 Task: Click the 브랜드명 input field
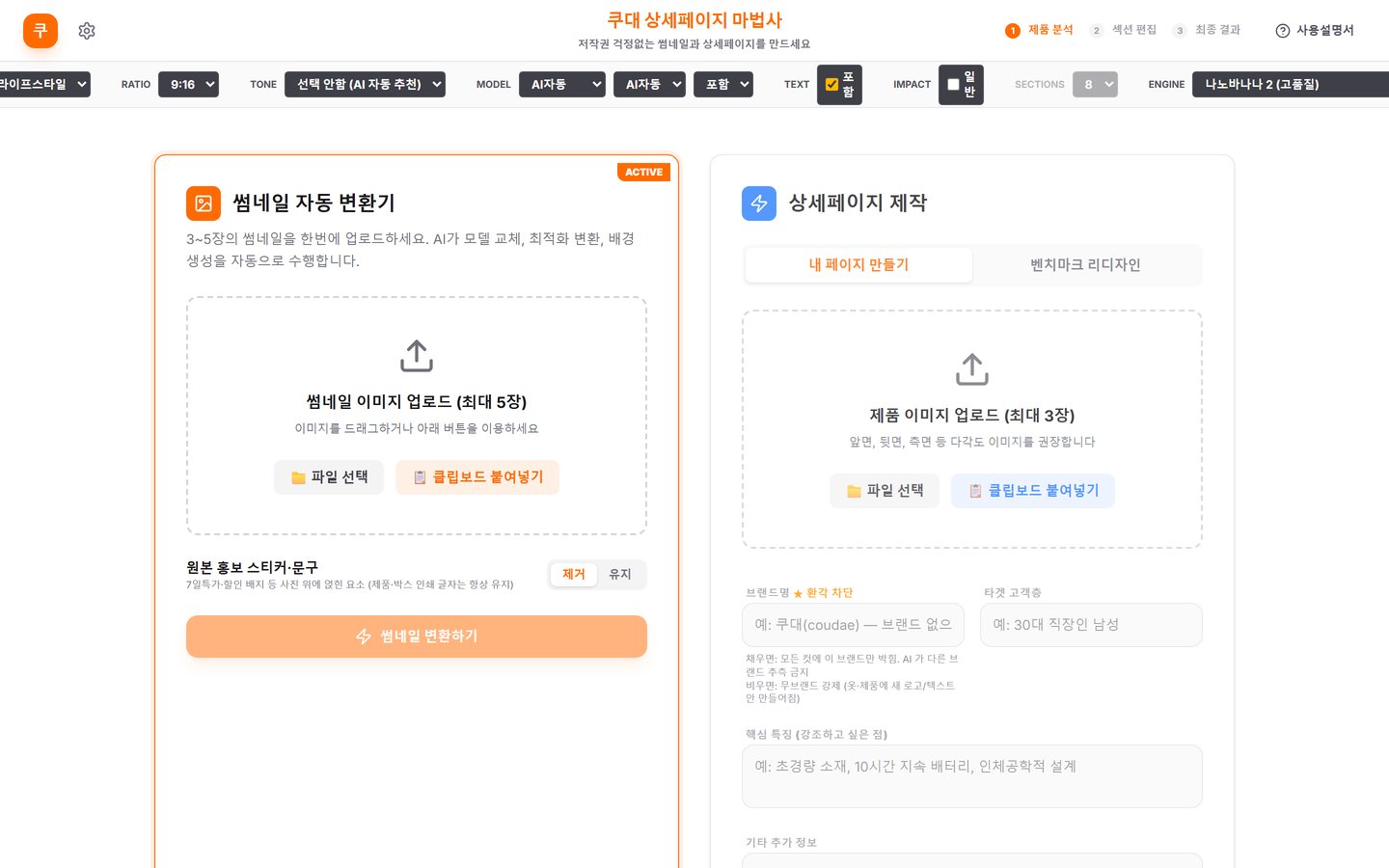(854, 625)
